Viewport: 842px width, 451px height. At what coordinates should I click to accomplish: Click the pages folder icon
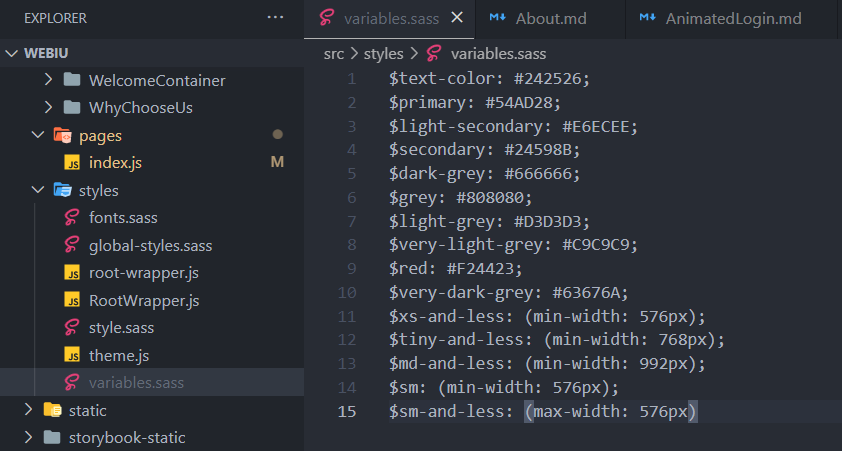[62, 135]
